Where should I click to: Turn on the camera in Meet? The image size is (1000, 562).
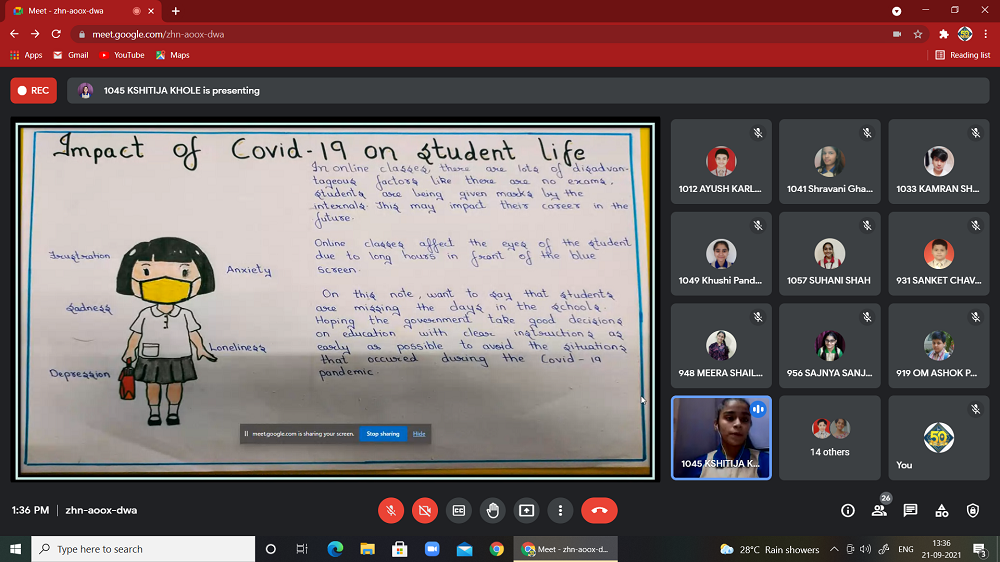tap(425, 510)
